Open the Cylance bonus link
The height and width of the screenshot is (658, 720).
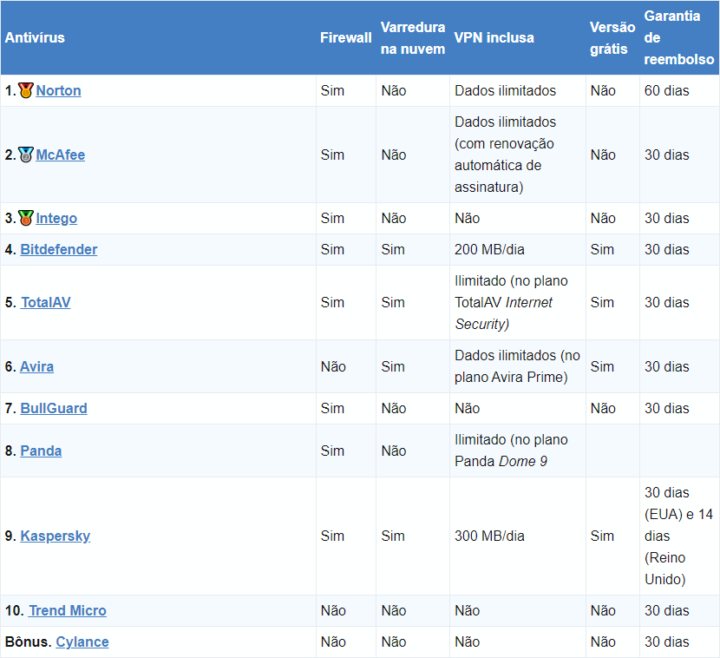[x=82, y=642]
